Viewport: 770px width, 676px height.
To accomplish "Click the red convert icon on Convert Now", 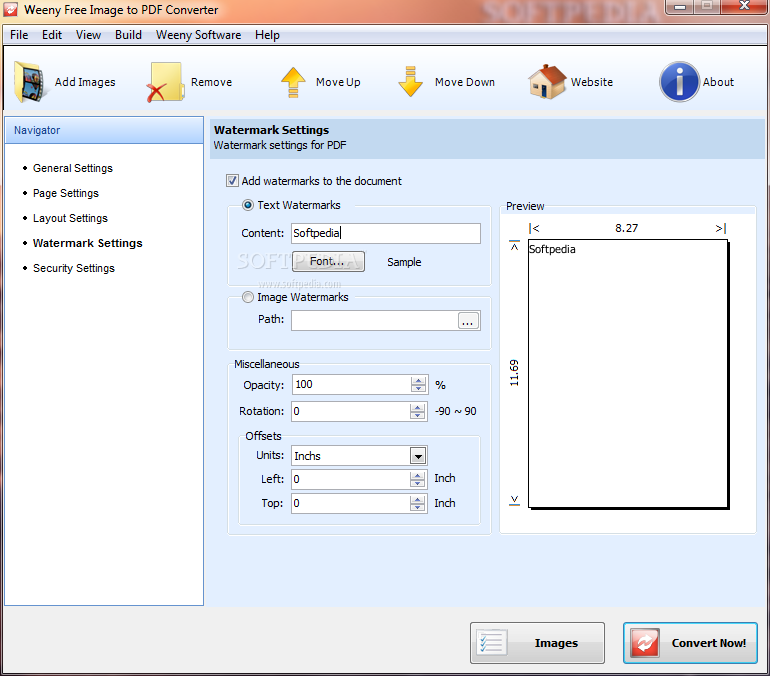I will point(645,643).
